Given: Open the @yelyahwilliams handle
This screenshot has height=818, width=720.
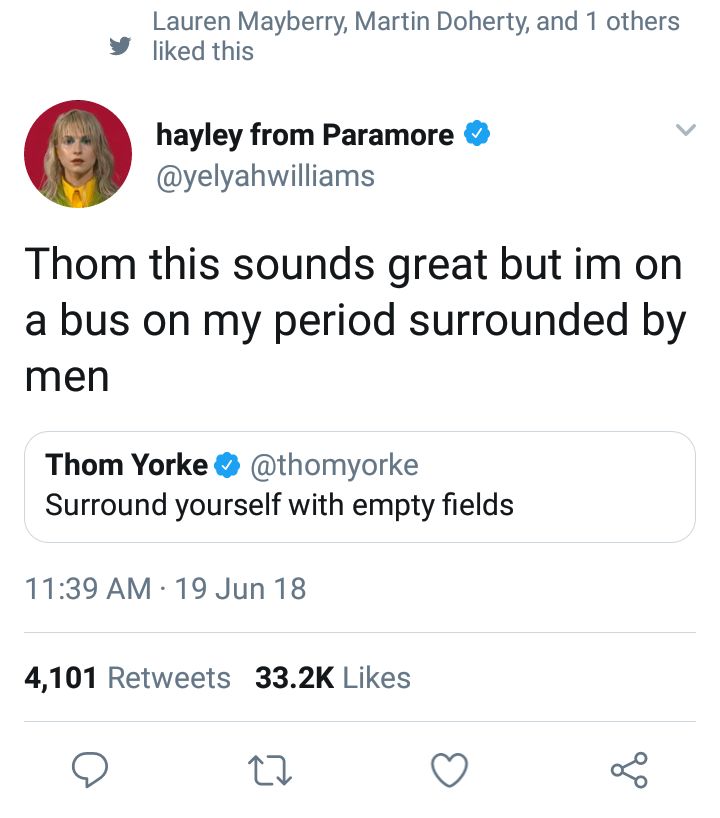Looking at the screenshot, I should [x=265, y=176].
